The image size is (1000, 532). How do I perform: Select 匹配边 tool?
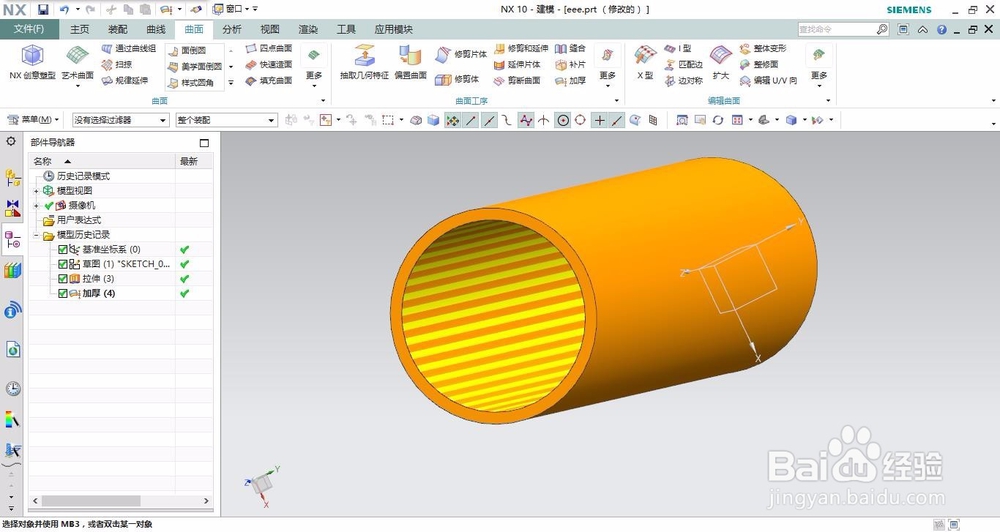(x=683, y=64)
